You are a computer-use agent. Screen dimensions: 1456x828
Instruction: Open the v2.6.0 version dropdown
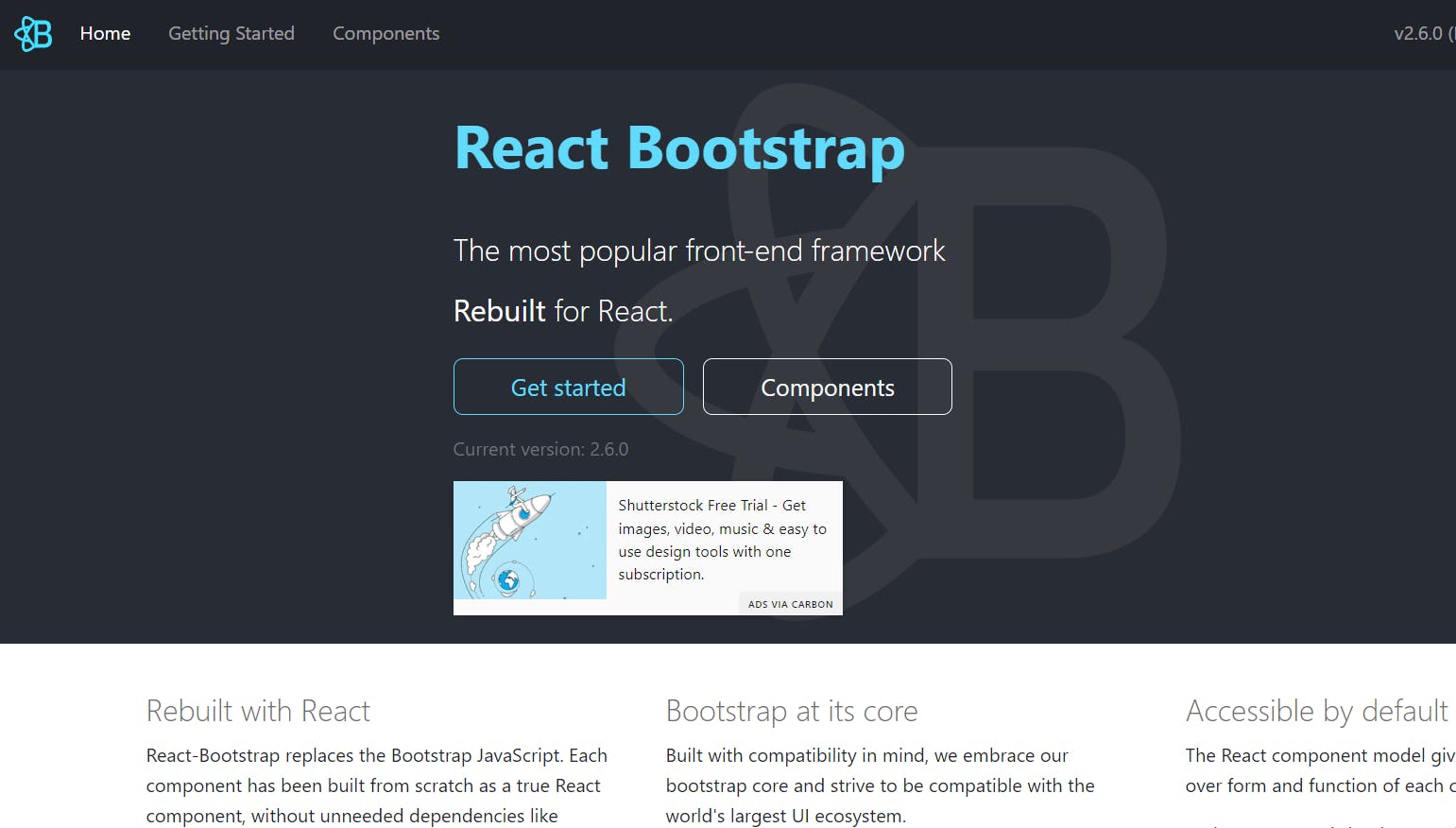click(1425, 34)
